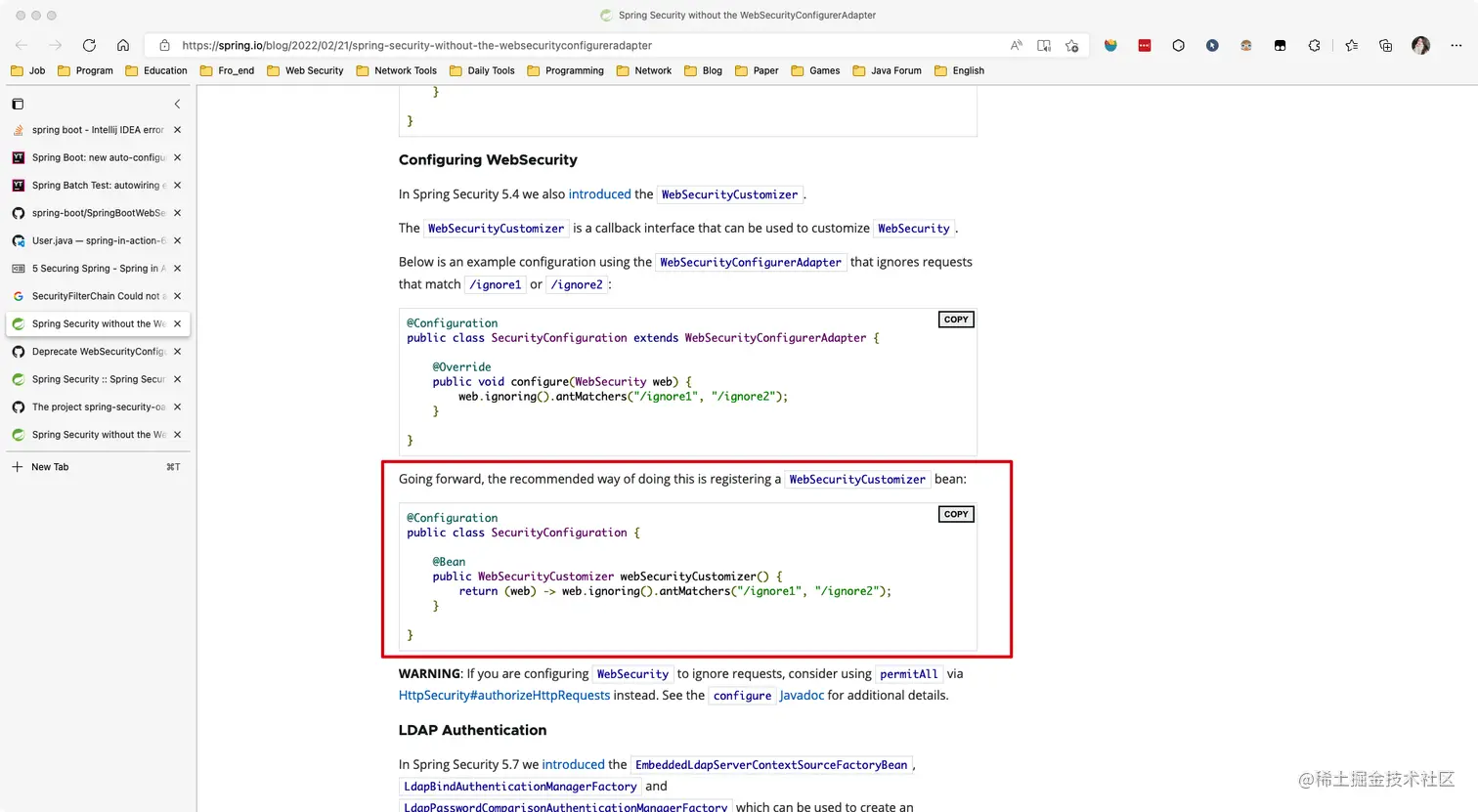Open the Paper bookmarks folder
1478x812 pixels.
click(757, 70)
